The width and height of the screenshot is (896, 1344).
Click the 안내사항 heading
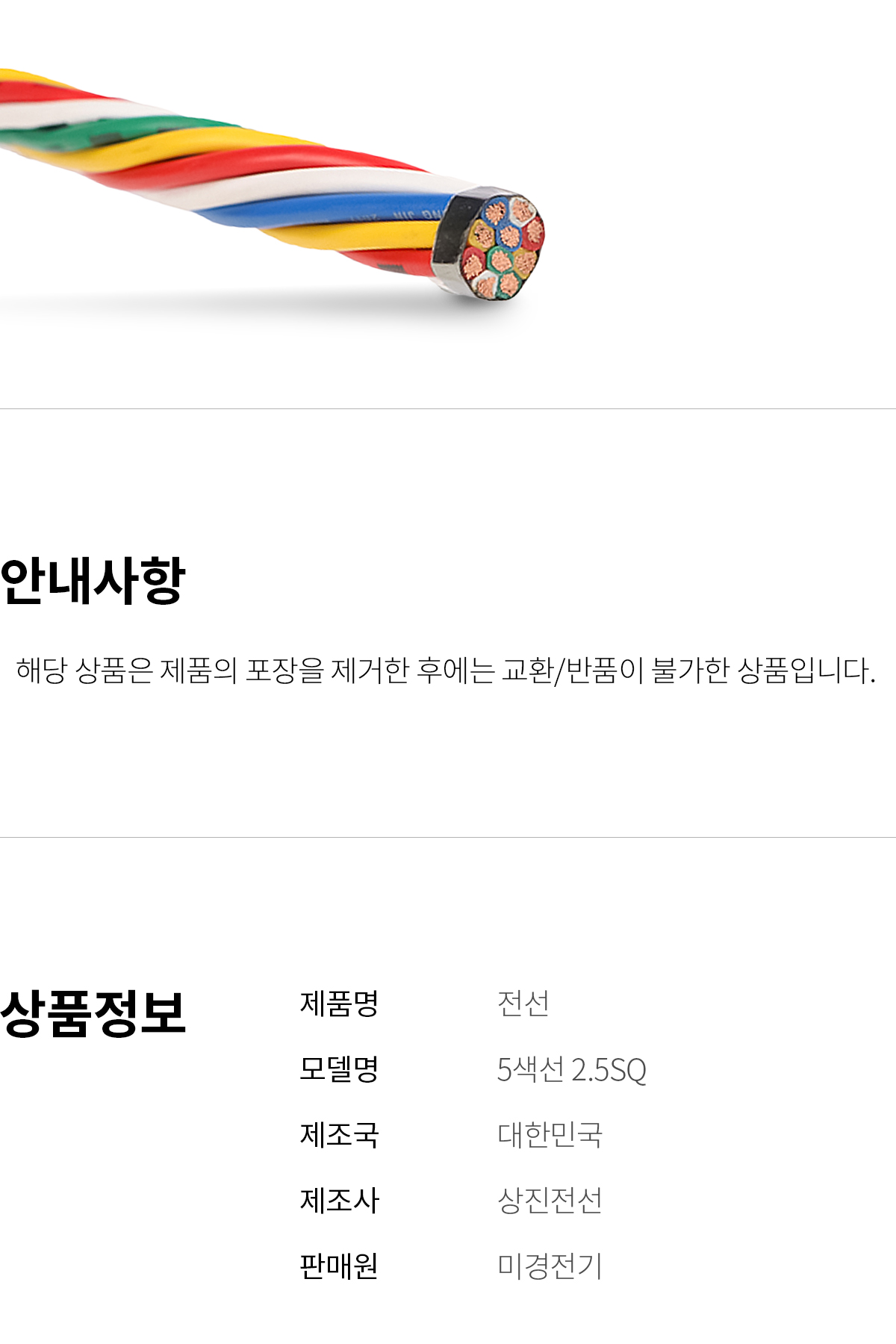(93, 580)
